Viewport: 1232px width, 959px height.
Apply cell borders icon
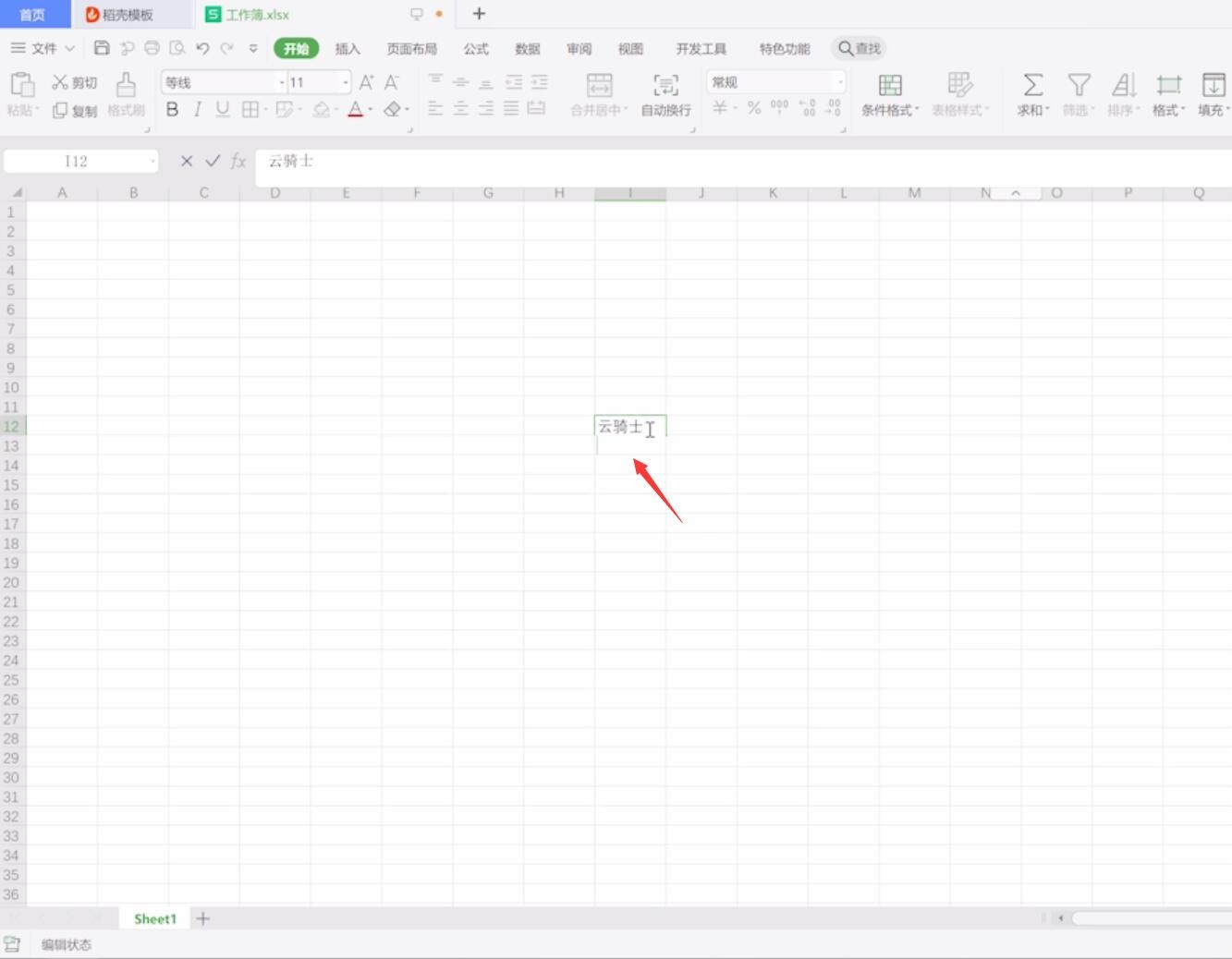coord(250,109)
